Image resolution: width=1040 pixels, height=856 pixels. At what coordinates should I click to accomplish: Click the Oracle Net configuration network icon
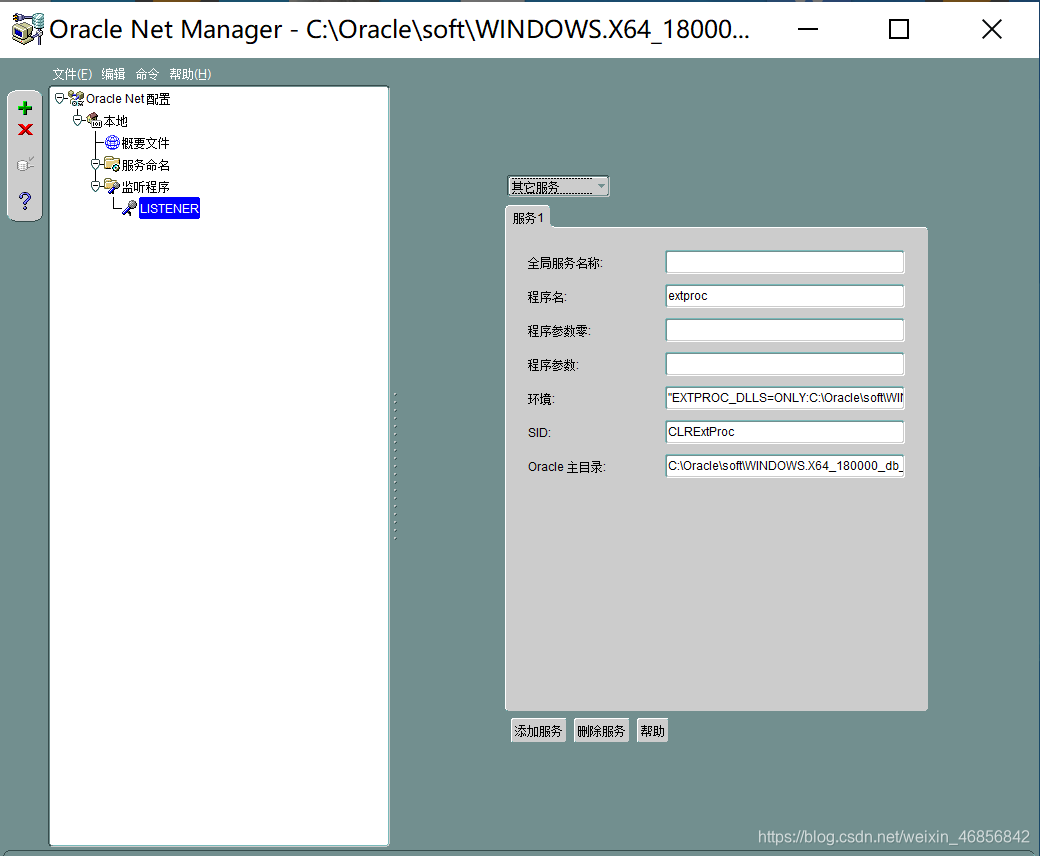76,99
